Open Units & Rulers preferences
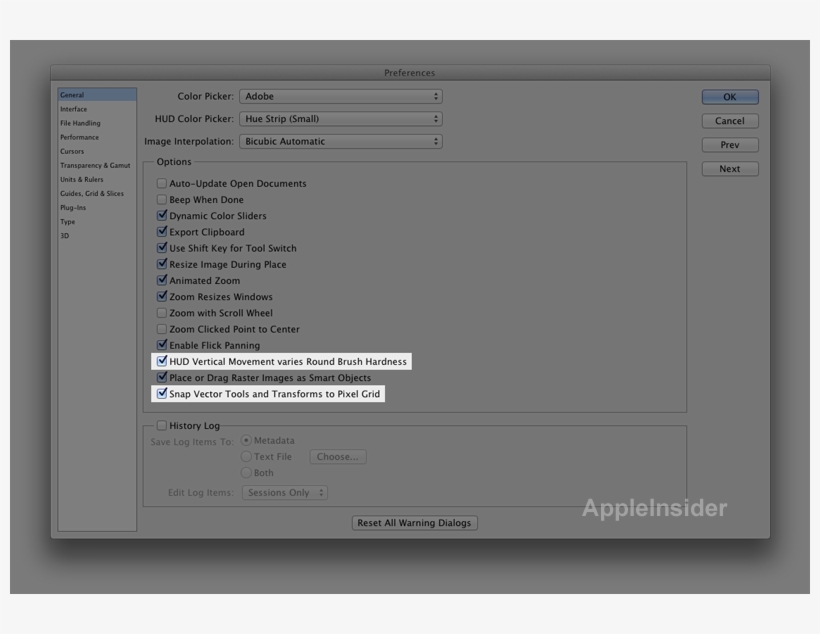This screenshot has width=820, height=634. (x=97, y=179)
